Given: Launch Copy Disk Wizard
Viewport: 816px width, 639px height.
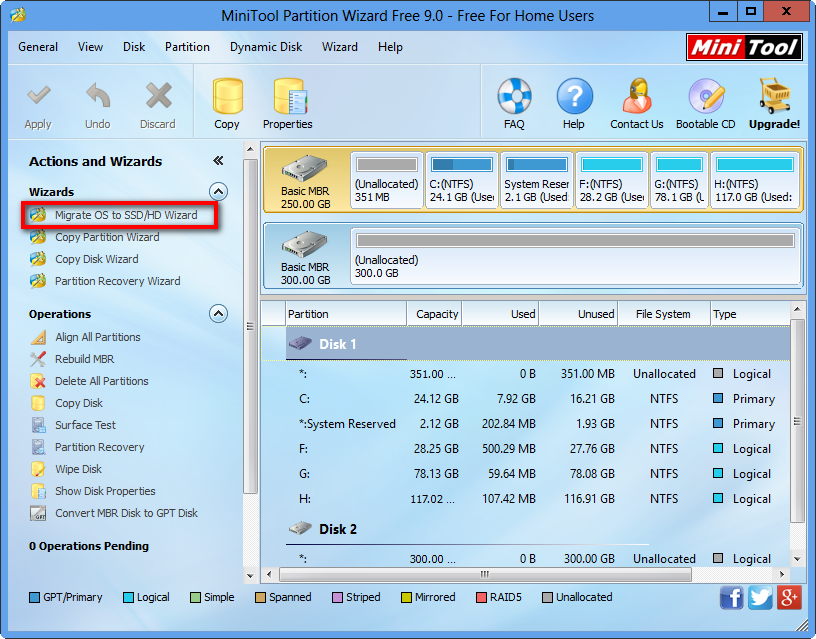Looking at the screenshot, I should coord(97,259).
